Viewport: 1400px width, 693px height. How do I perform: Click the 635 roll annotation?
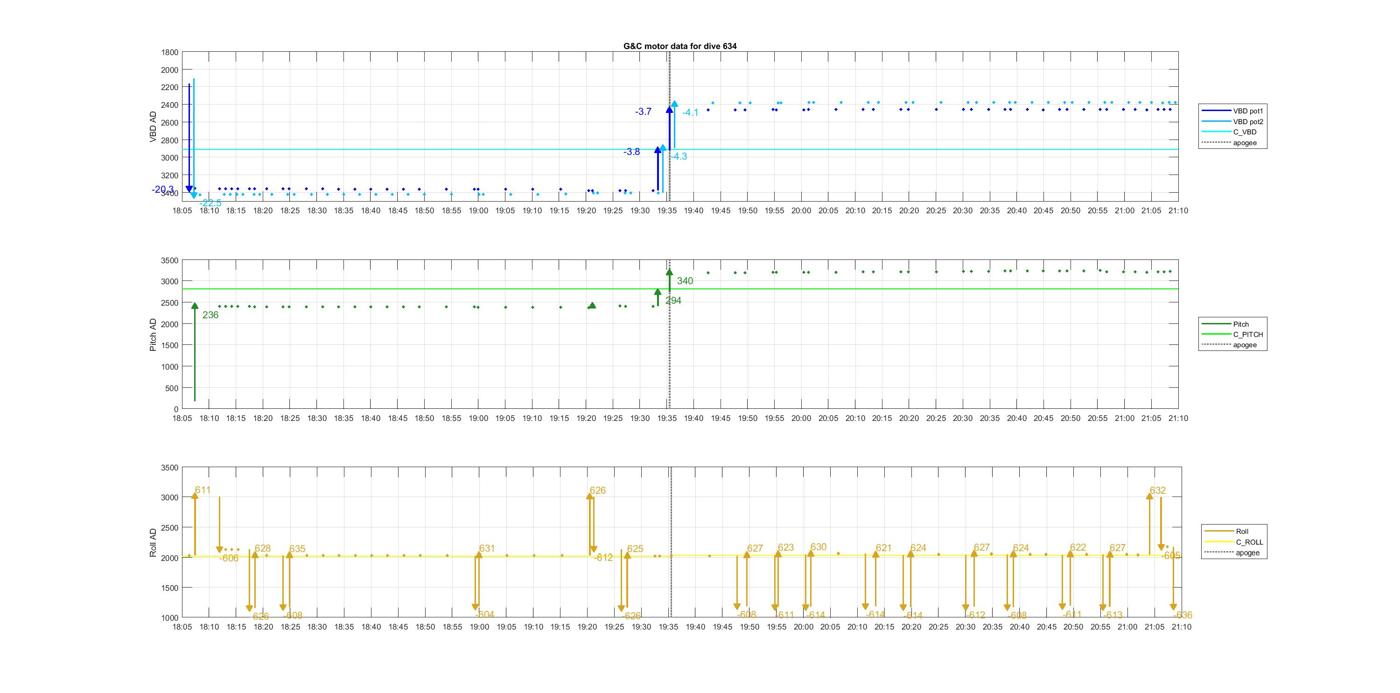coord(297,549)
